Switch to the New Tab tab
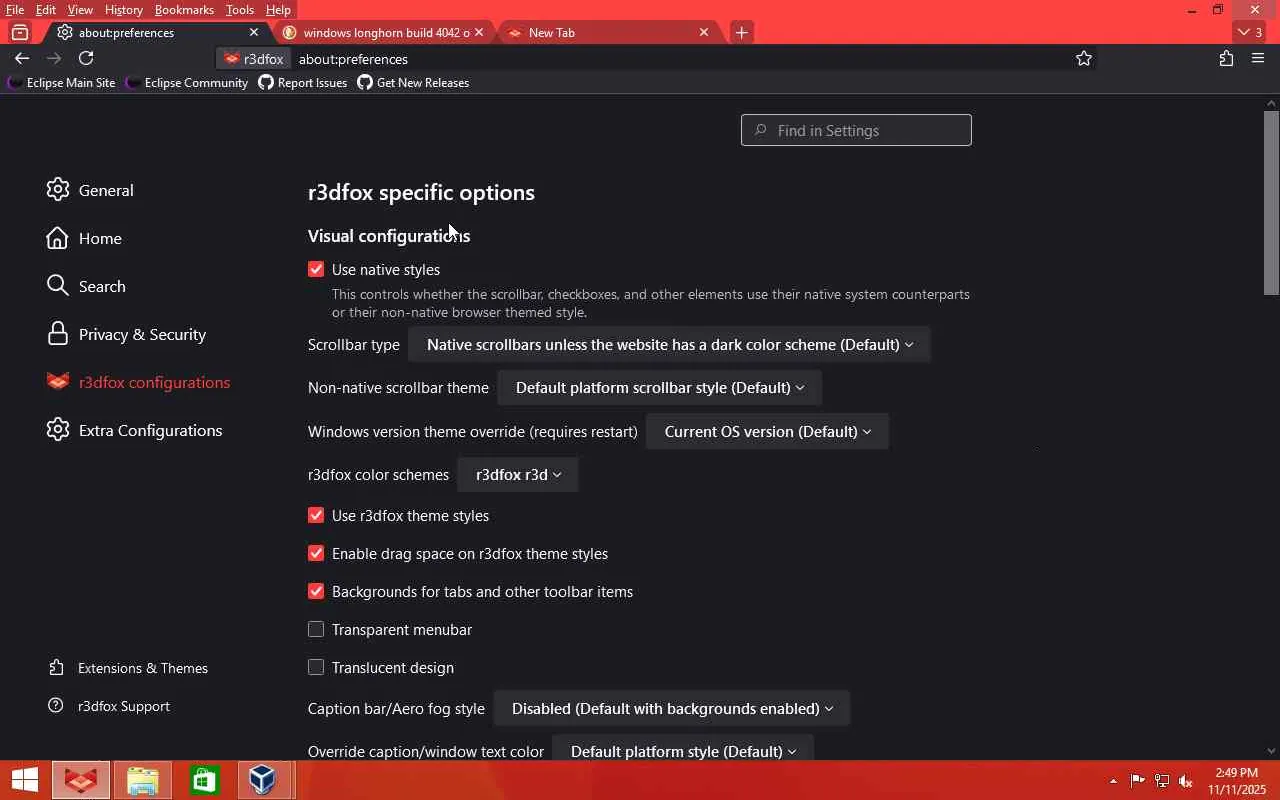Viewport: 1280px width, 800px height. [x=611, y=33]
